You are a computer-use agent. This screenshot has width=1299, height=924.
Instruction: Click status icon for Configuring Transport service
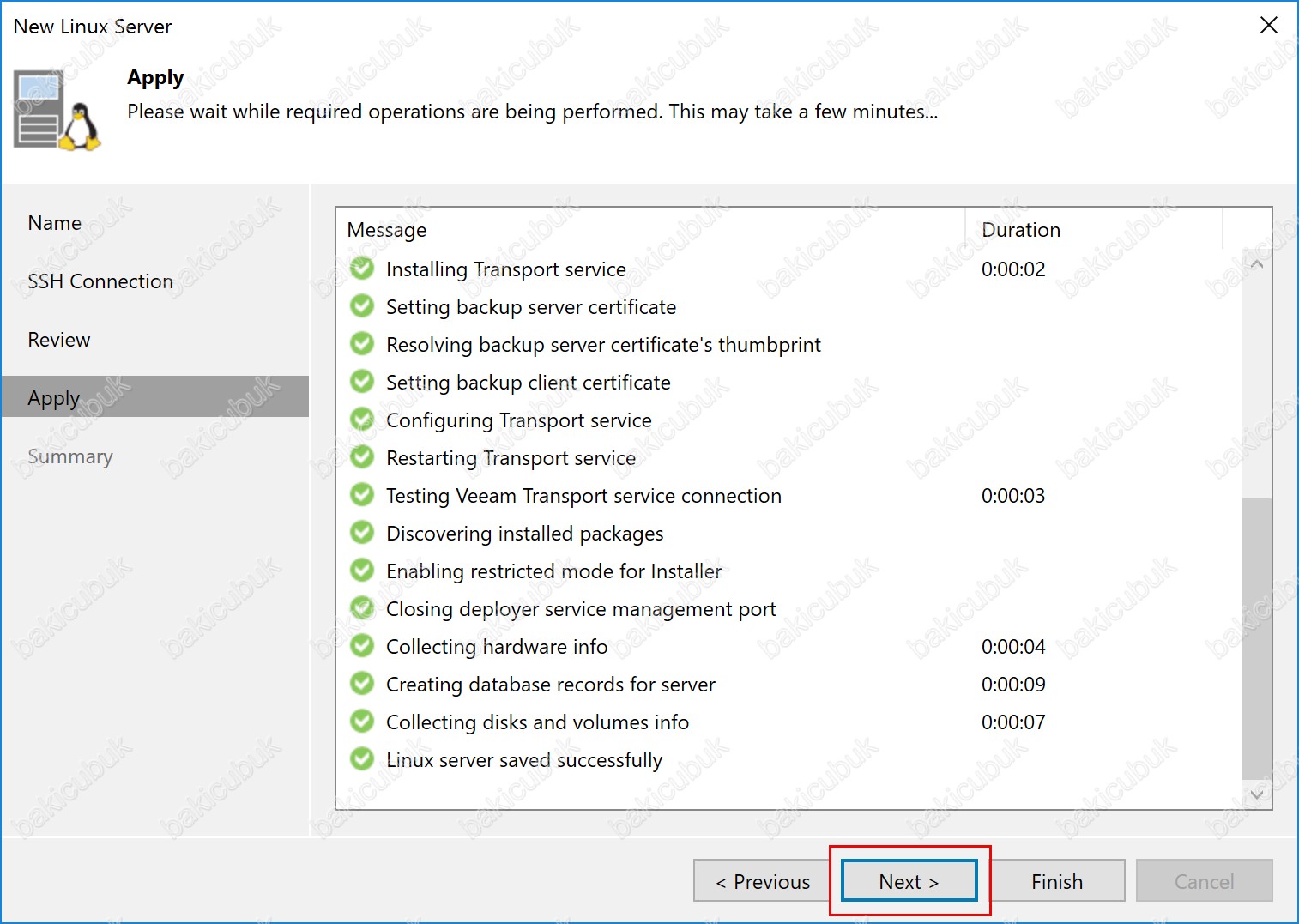click(362, 420)
